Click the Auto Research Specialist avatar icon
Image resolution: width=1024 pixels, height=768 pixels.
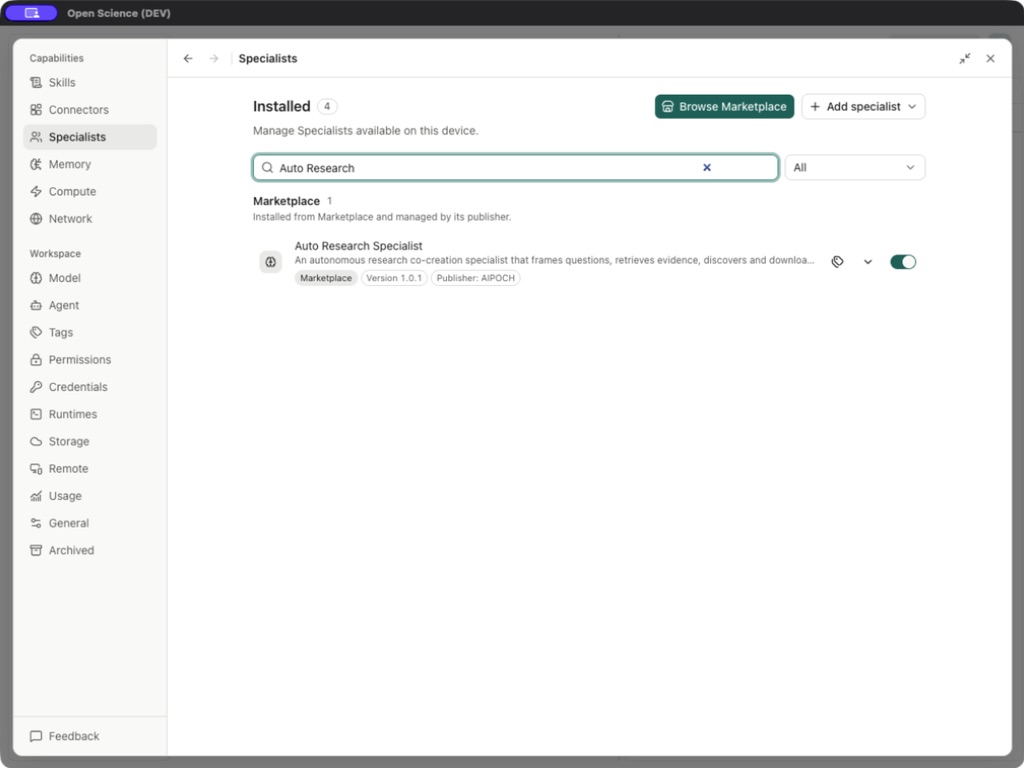click(x=270, y=262)
